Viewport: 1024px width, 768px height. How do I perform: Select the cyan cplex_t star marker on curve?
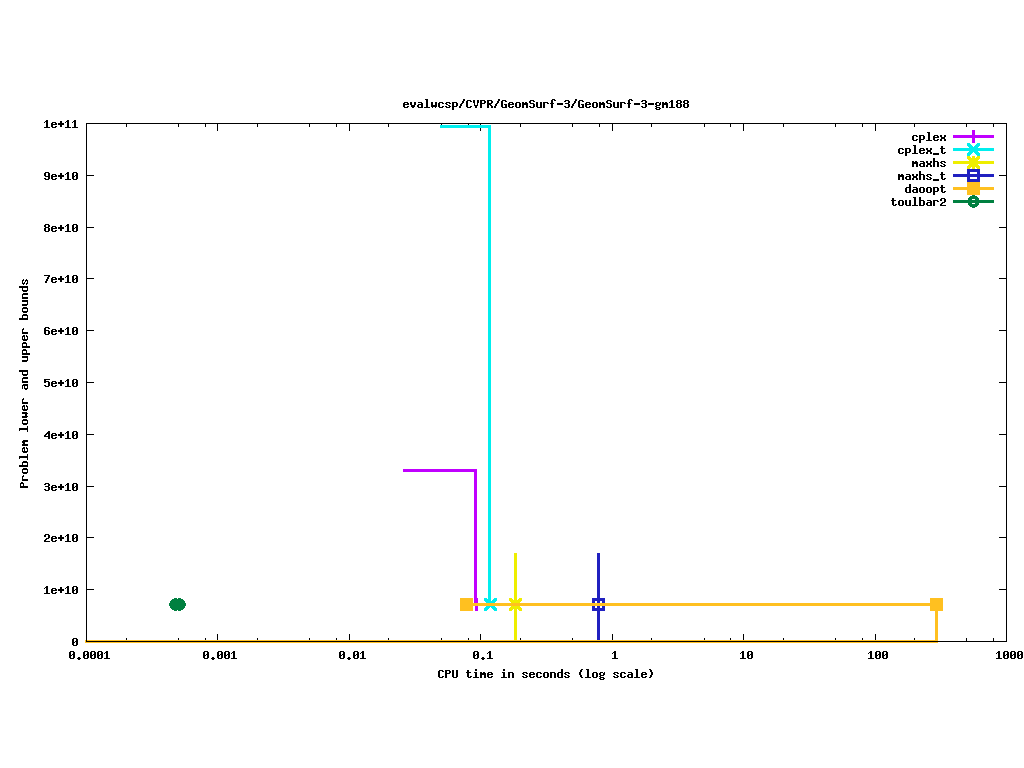pos(490,604)
